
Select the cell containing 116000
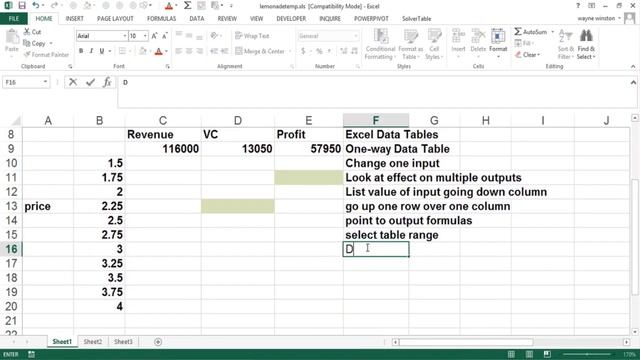[x=163, y=149]
